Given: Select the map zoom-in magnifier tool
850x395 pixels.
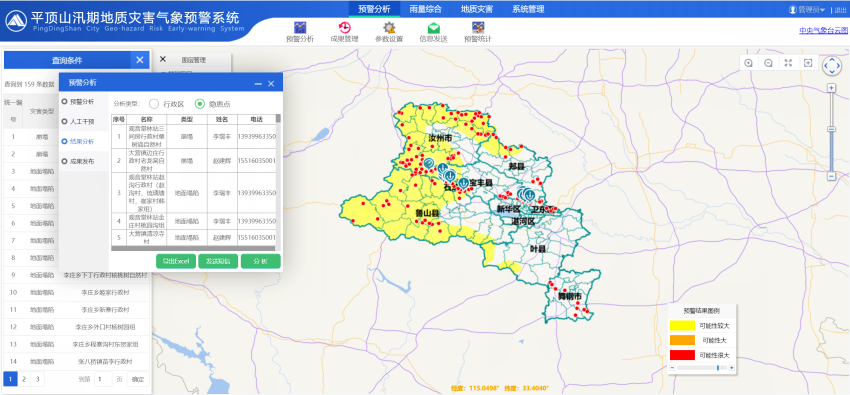Looking at the screenshot, I should 749,63.
